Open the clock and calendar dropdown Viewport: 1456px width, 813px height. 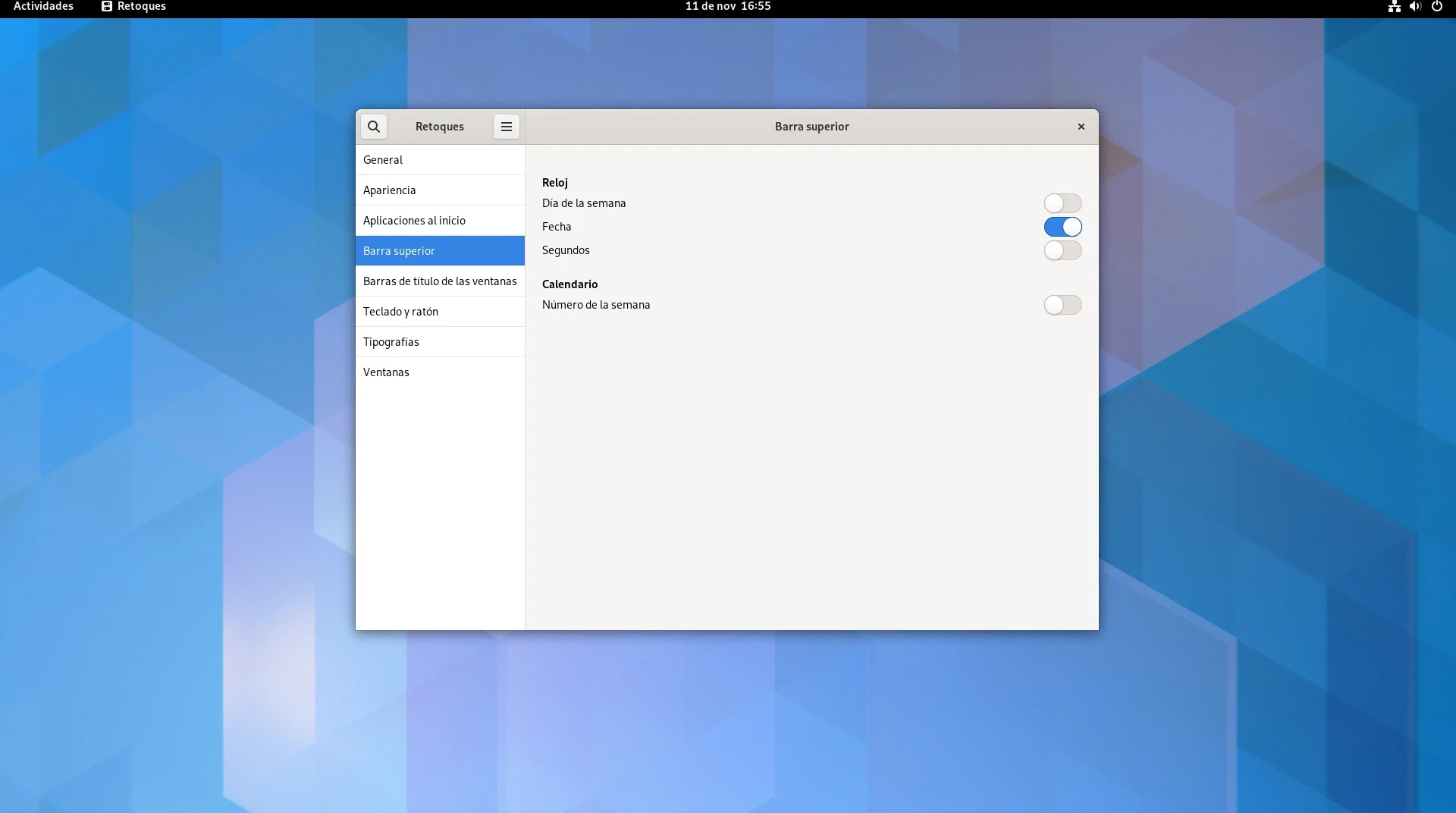click(x=727, y=7)
